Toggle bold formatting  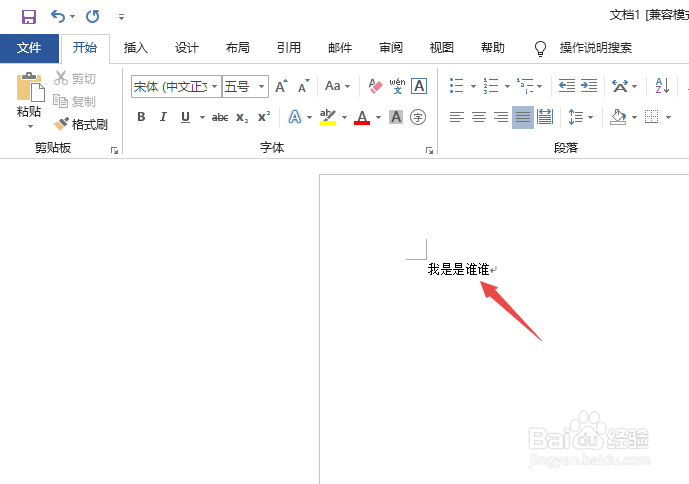141,117
